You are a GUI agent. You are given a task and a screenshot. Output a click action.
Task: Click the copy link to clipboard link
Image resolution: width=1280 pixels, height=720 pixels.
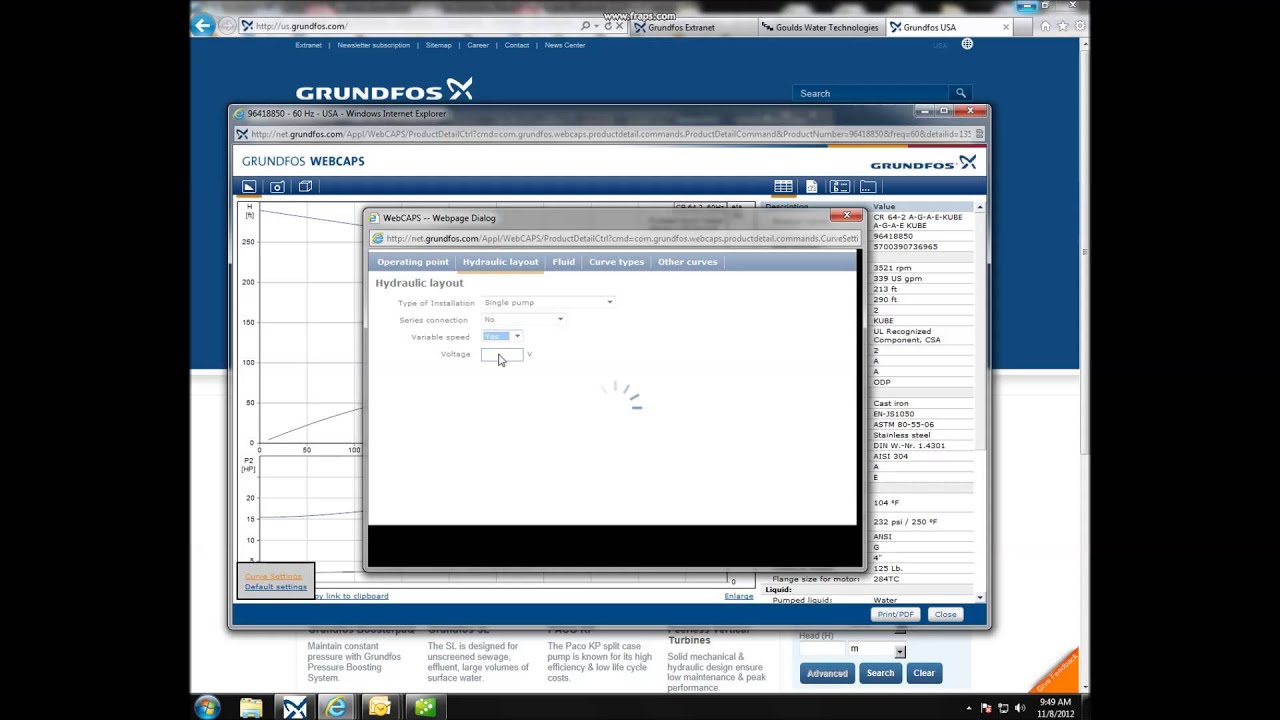(x=351, y=596)
